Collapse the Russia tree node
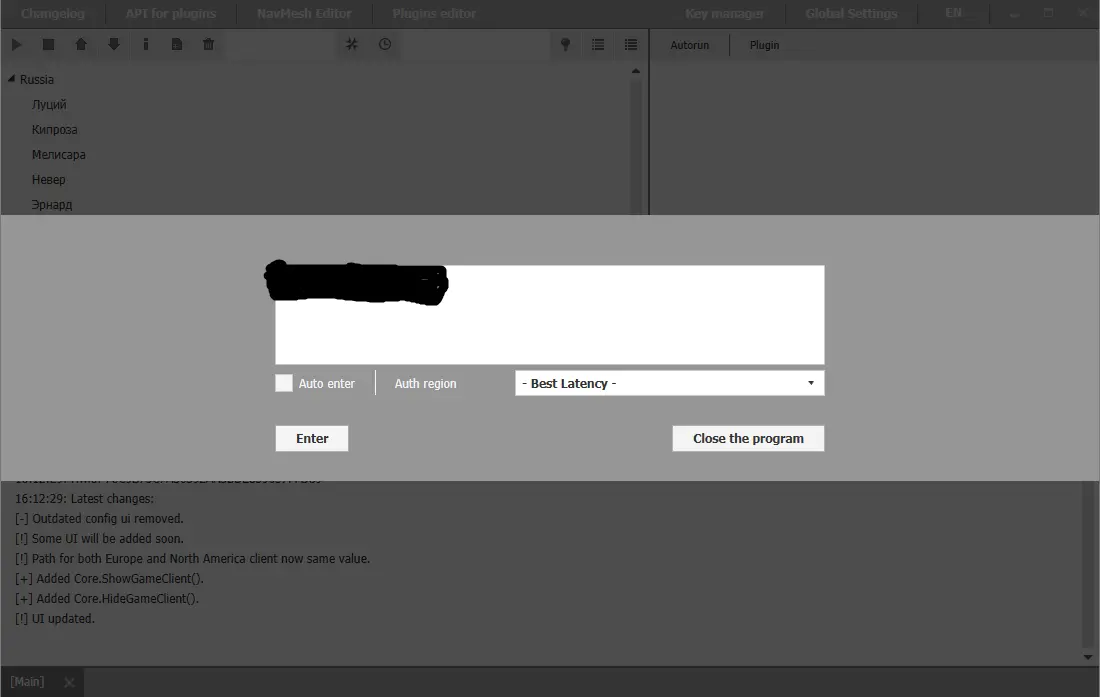The image size is (1100, 697). (11, 79)
